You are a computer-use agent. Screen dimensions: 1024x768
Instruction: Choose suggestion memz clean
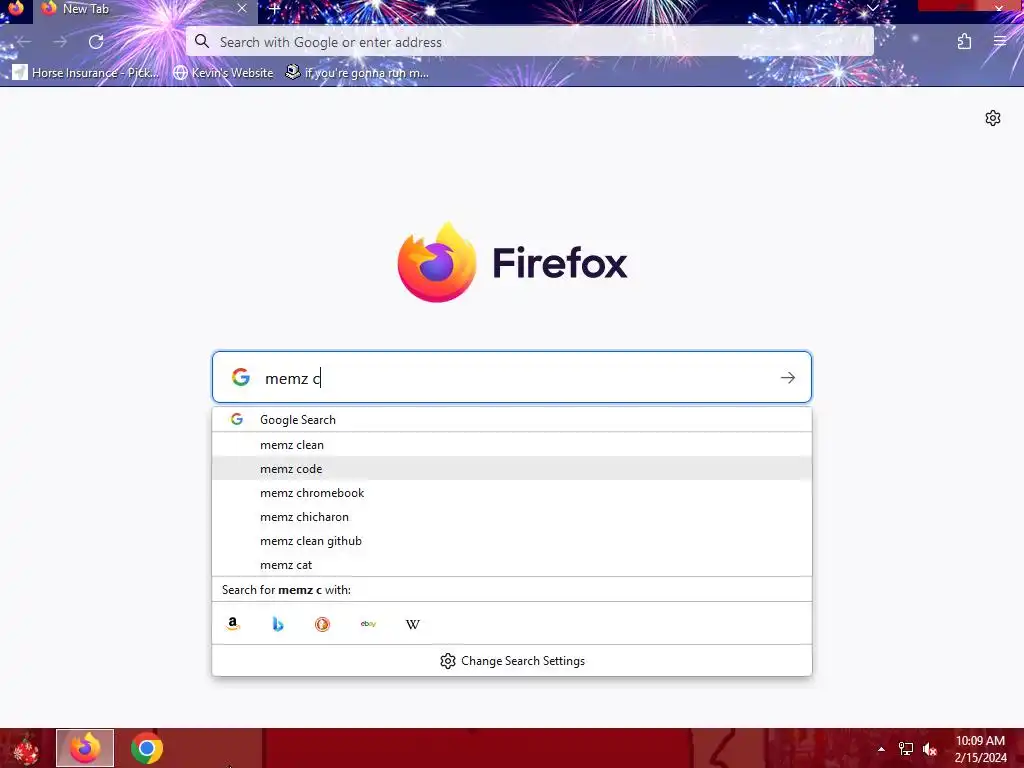[x=511, y=445]
